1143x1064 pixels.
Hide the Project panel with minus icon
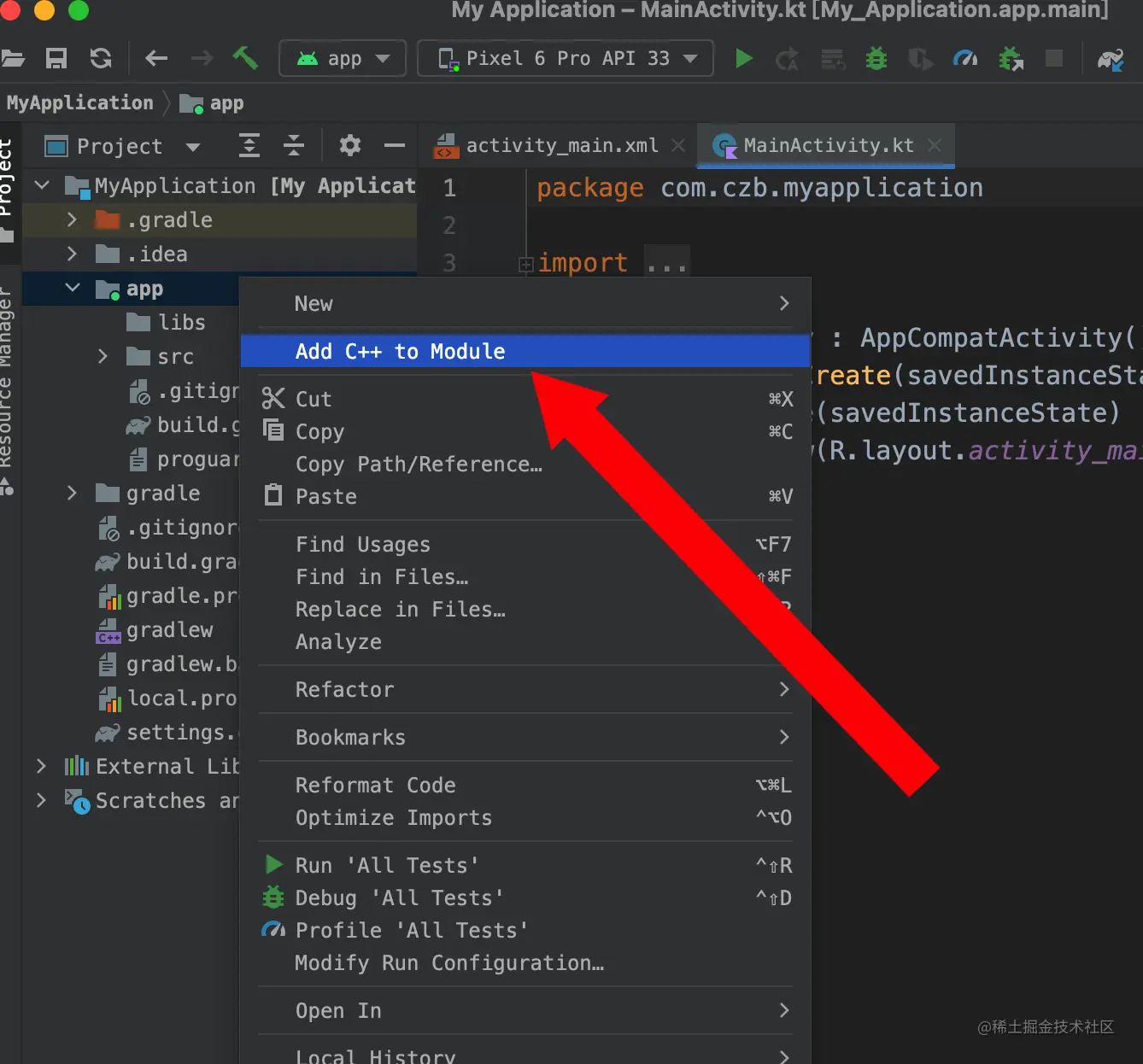pyautogui.click(x=395, y=146)
